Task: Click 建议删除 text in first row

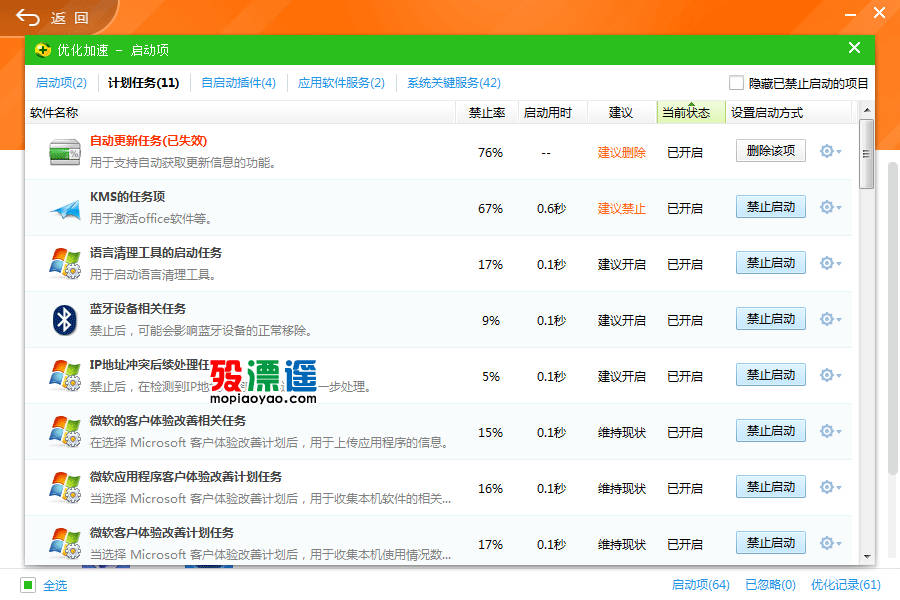Action: (x=622, y=152)
